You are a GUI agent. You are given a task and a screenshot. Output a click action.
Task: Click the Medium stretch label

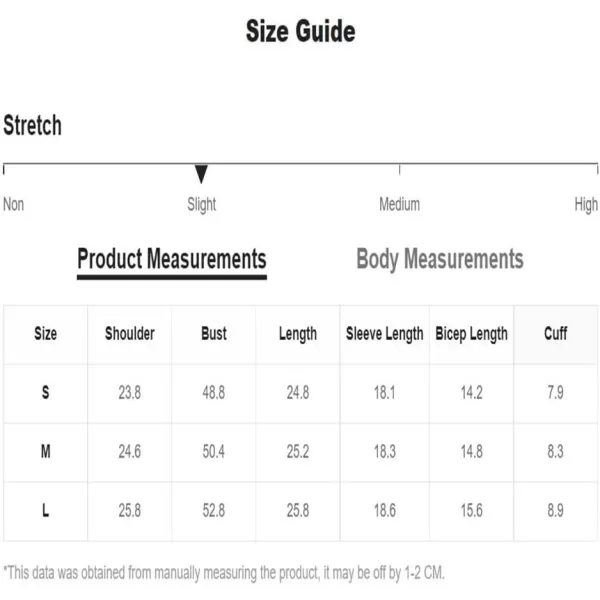(x=399, y=204)
